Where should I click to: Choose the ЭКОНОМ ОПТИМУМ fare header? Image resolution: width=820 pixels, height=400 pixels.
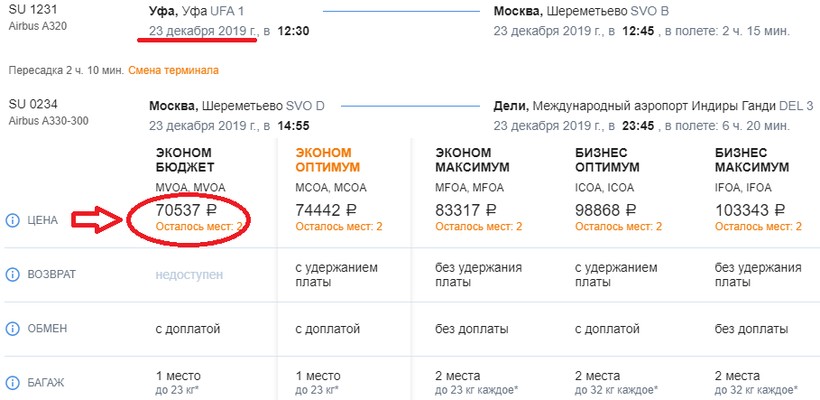pyautogui.click(x=327, y=158)
